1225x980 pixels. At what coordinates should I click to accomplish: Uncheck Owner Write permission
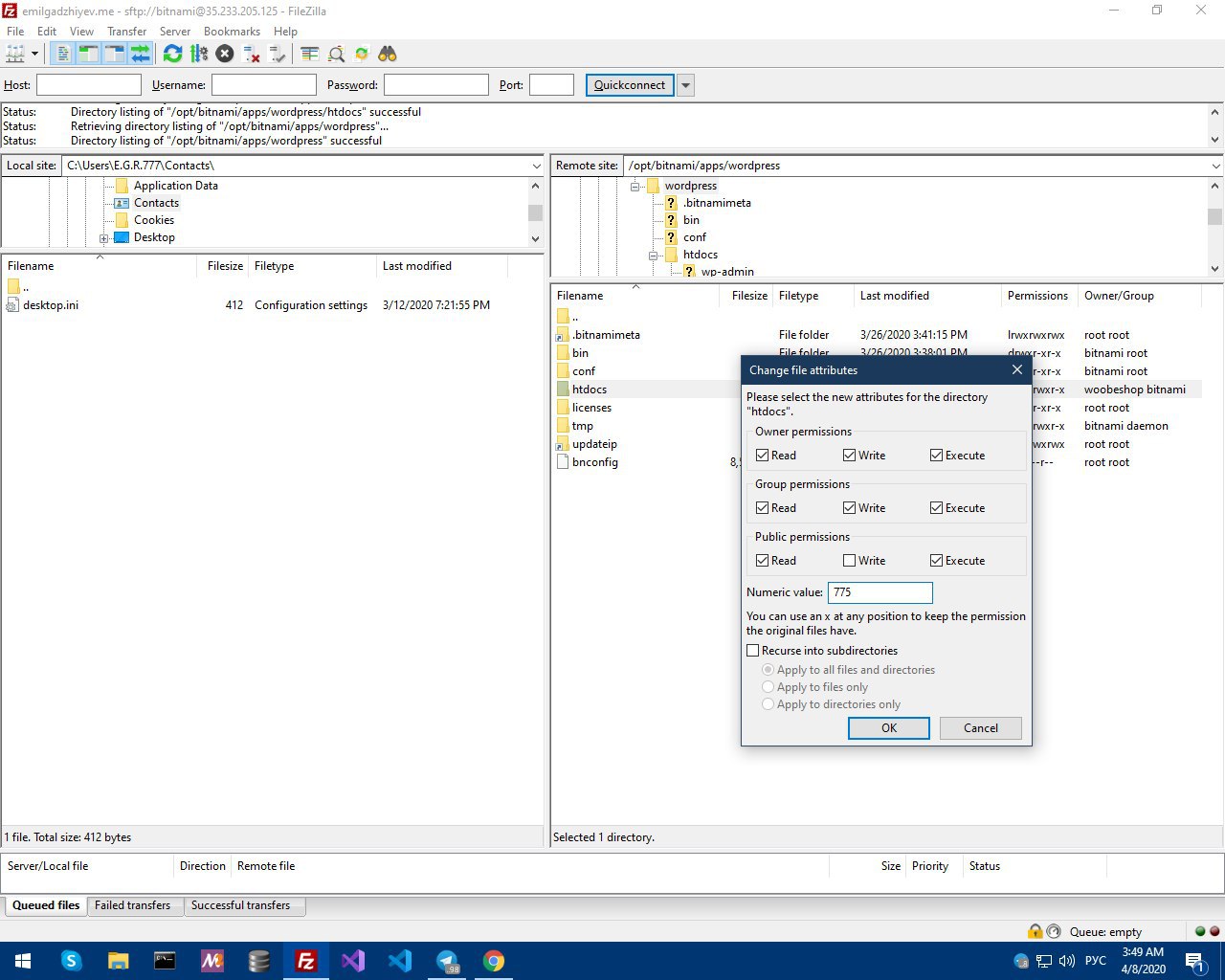pyautogui.click(x=850, y=456)
